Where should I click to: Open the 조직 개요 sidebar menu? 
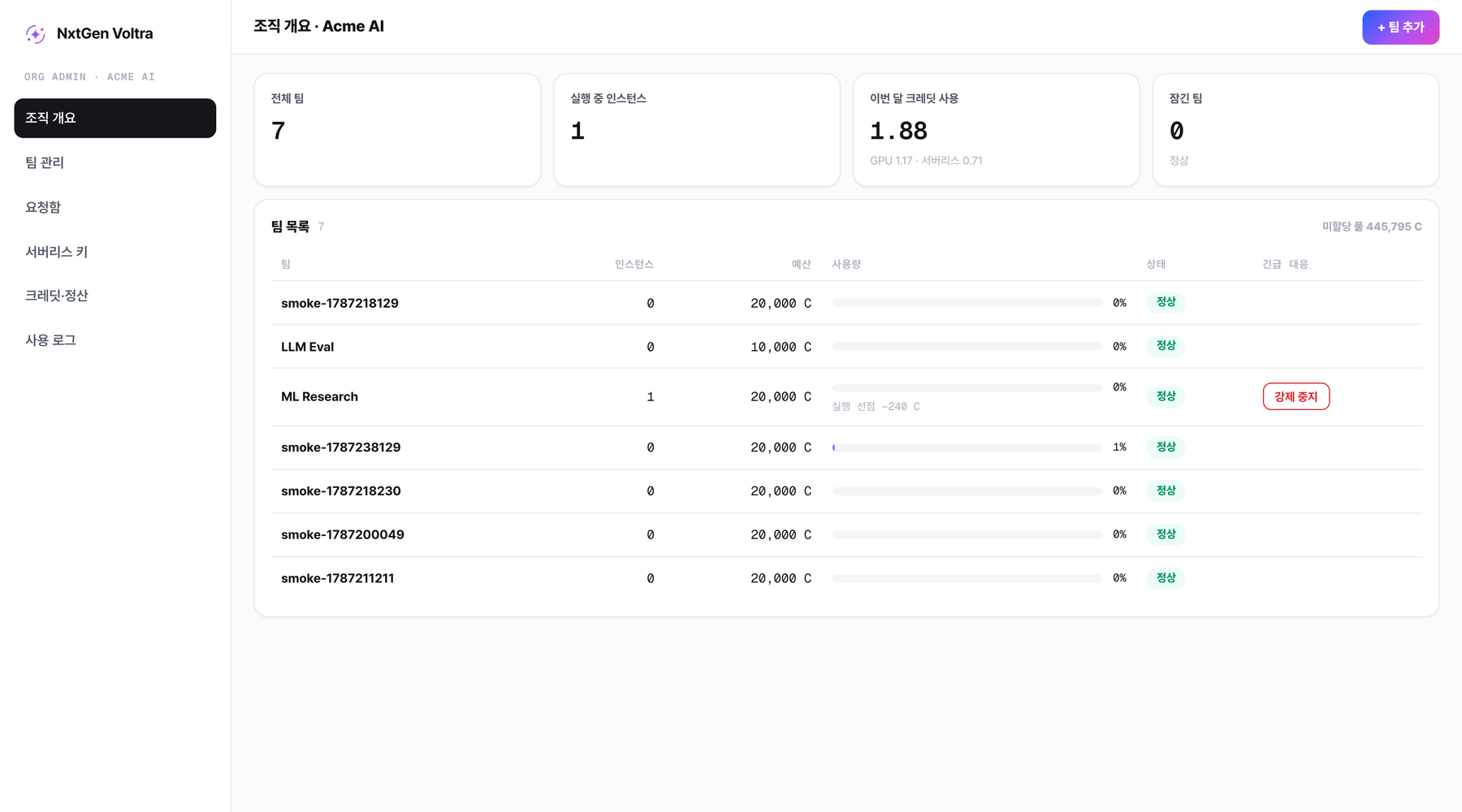pyautogui.click(x=115, y=118)
